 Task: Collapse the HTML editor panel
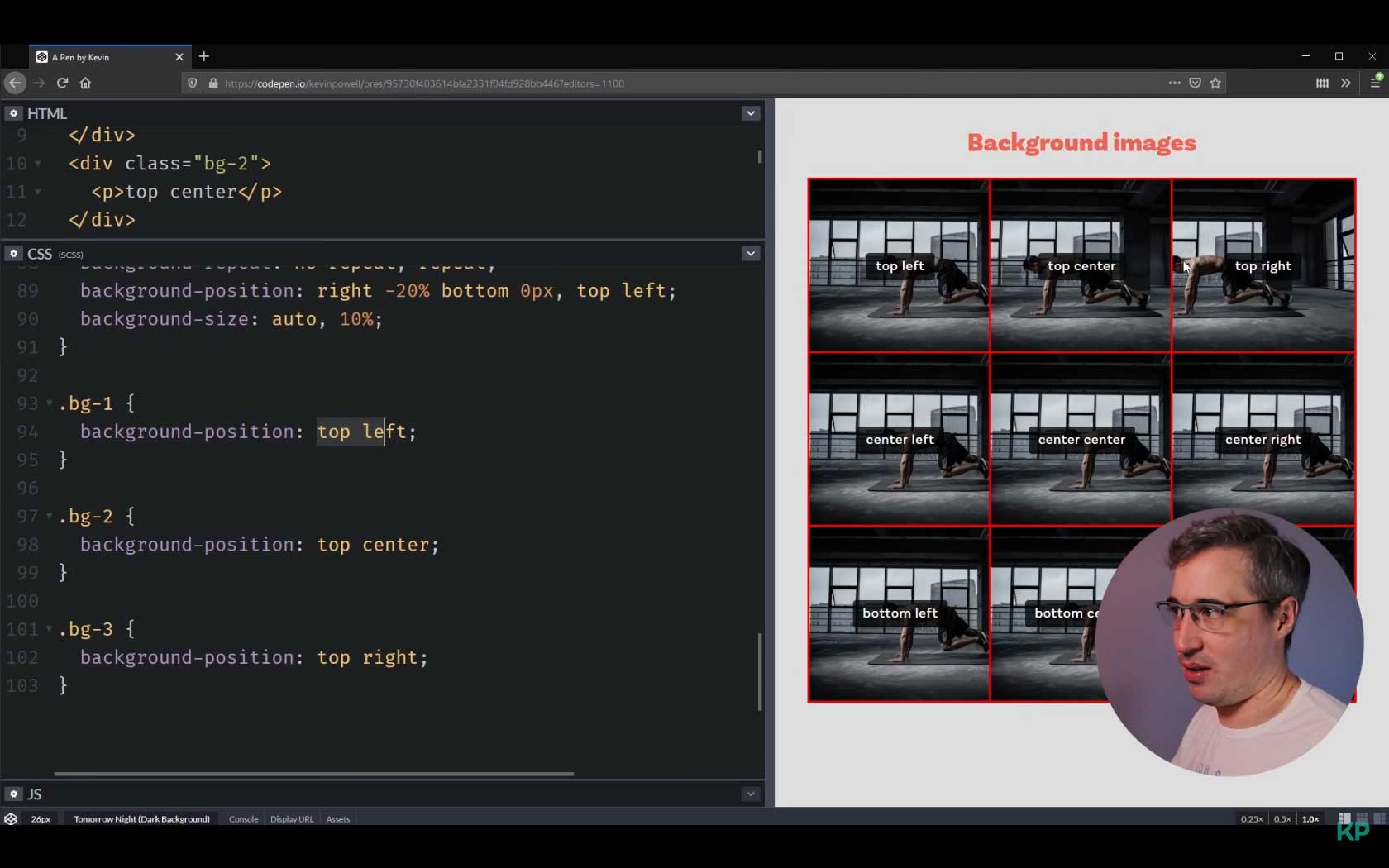coord(750,113)
